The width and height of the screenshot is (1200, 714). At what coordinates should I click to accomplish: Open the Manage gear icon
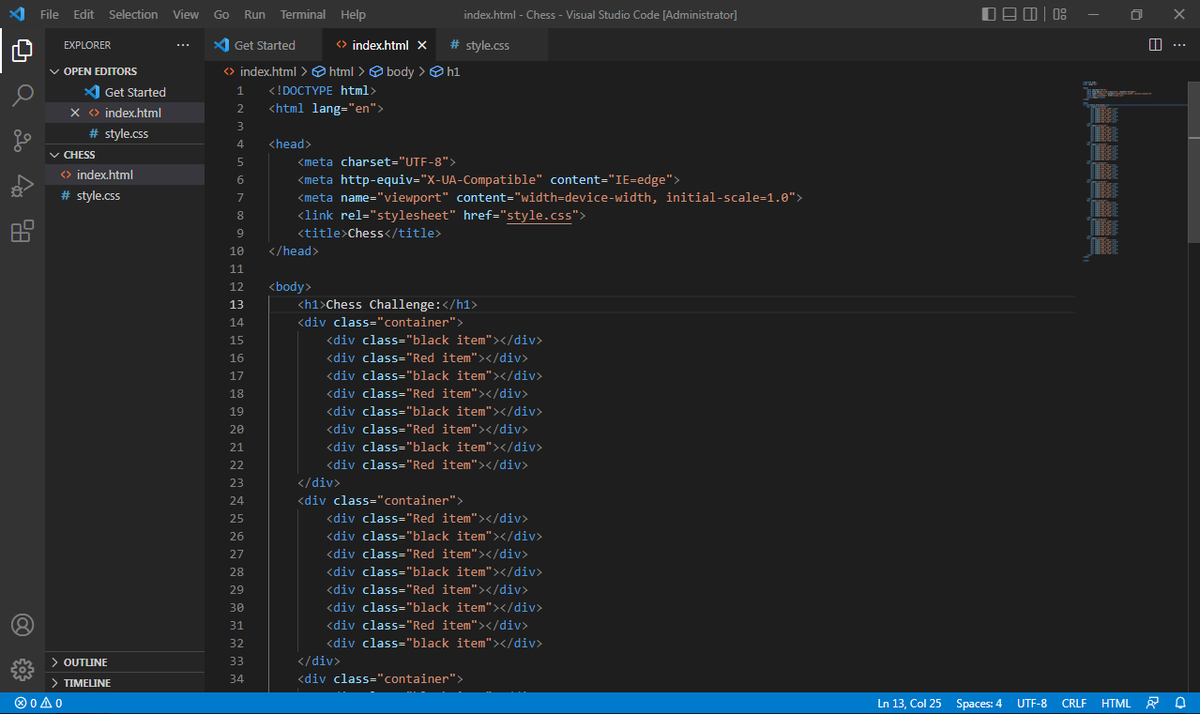(x=22, y=670)
